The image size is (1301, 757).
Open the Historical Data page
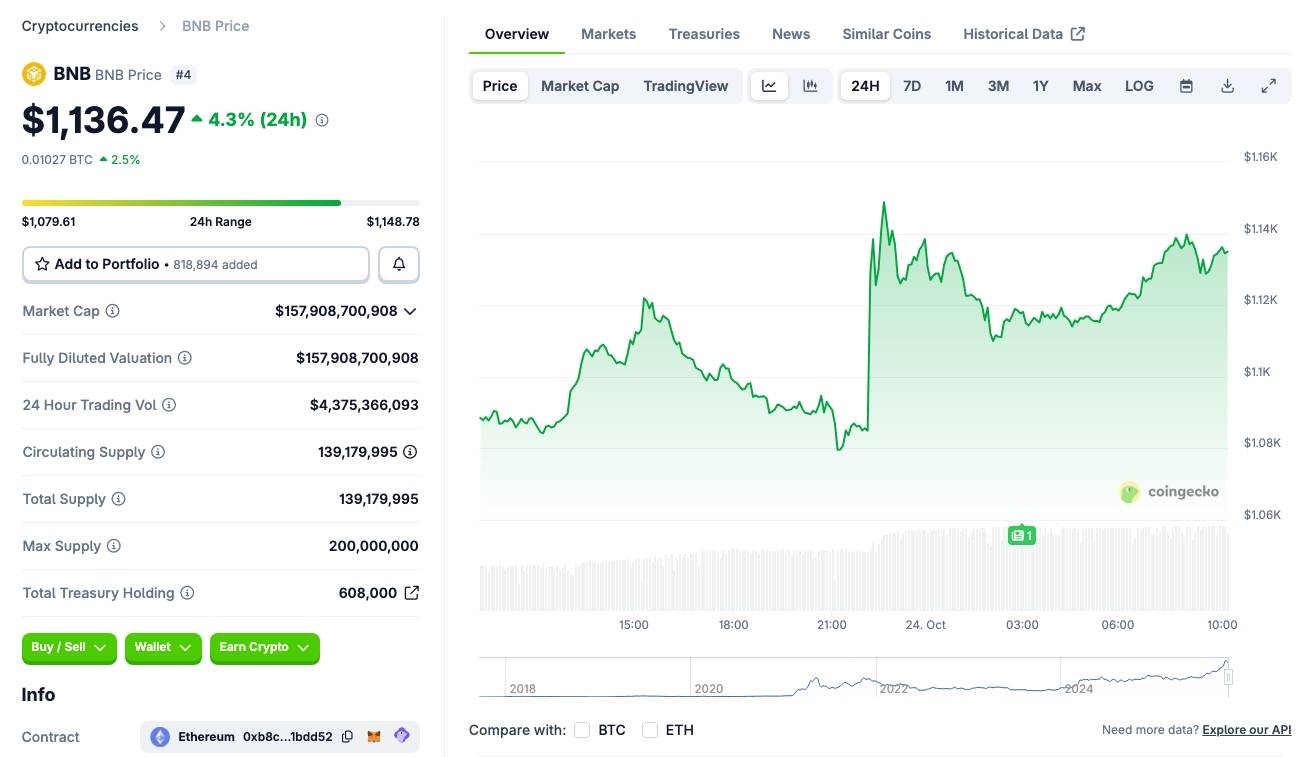coord(1013,33)
